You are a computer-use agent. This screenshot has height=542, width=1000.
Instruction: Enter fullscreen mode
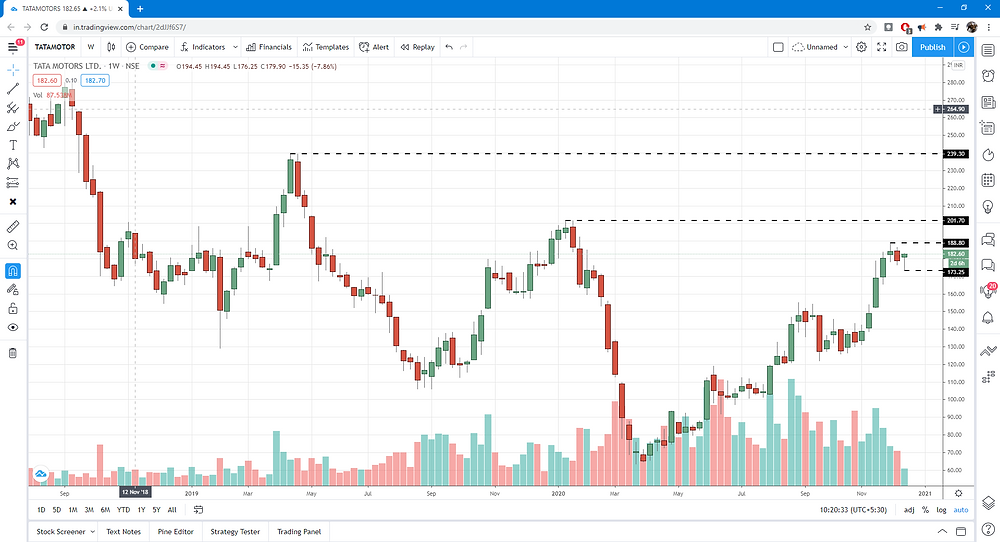pyautogui.click(x=881, y=47)
